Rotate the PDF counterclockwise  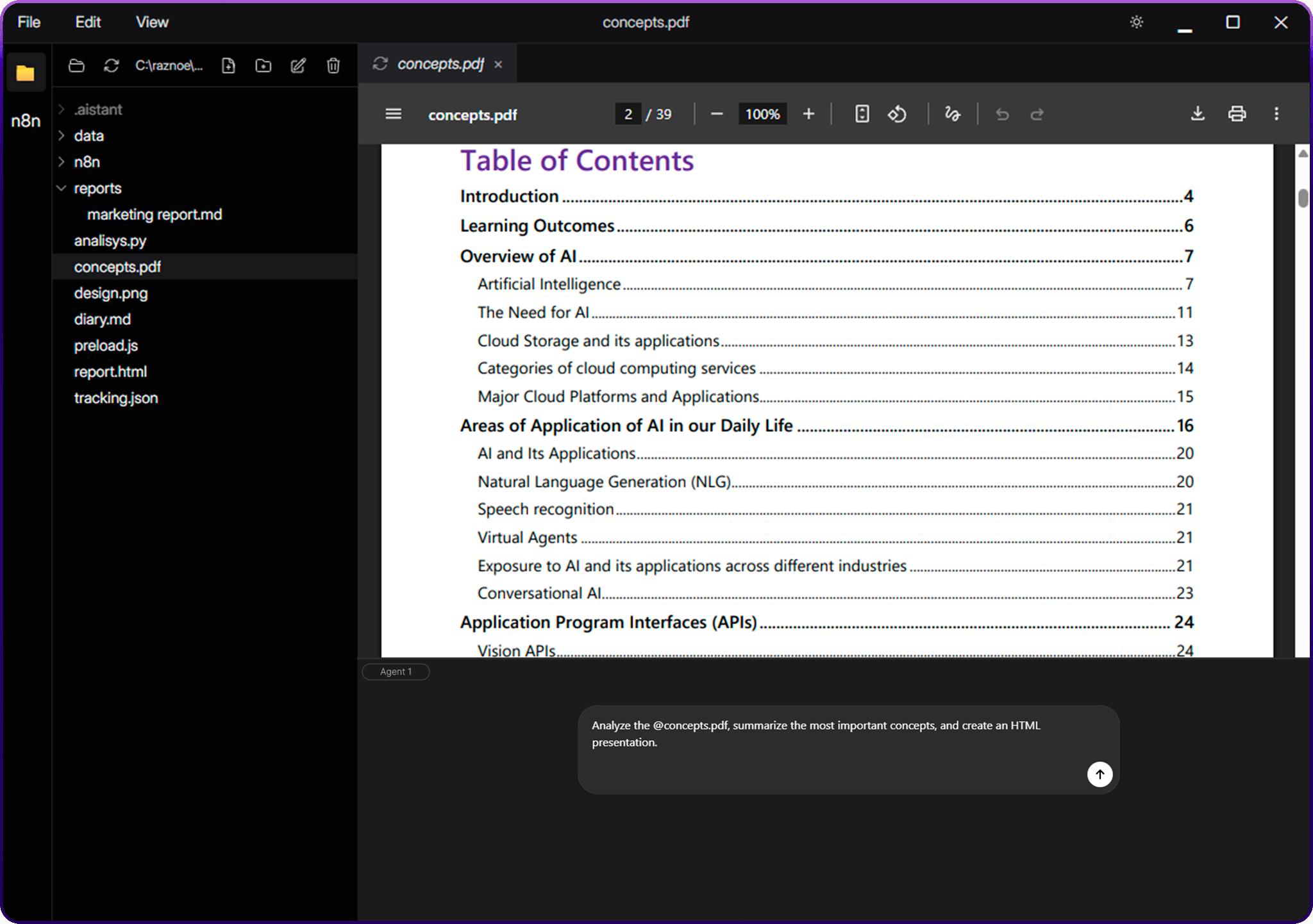(x=897, y=114)
